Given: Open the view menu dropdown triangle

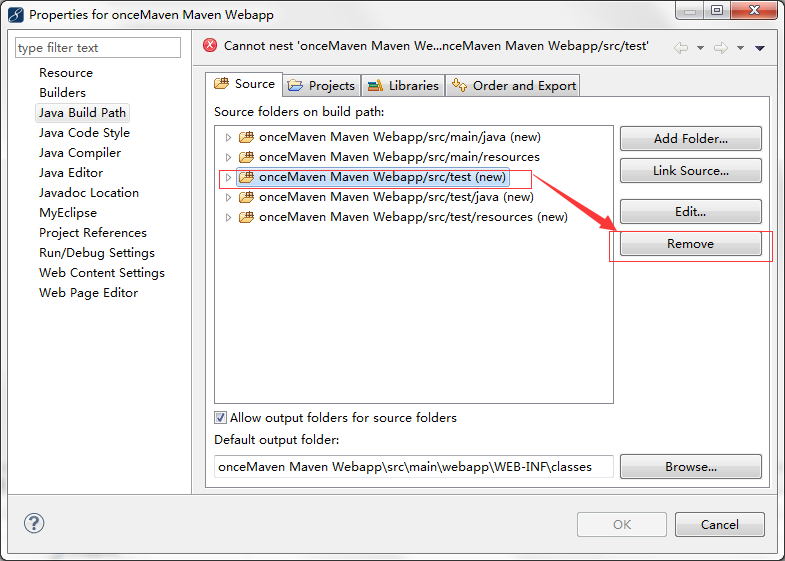Looking at the screenshot, I should pyautogui.click(x=760, y=48).
